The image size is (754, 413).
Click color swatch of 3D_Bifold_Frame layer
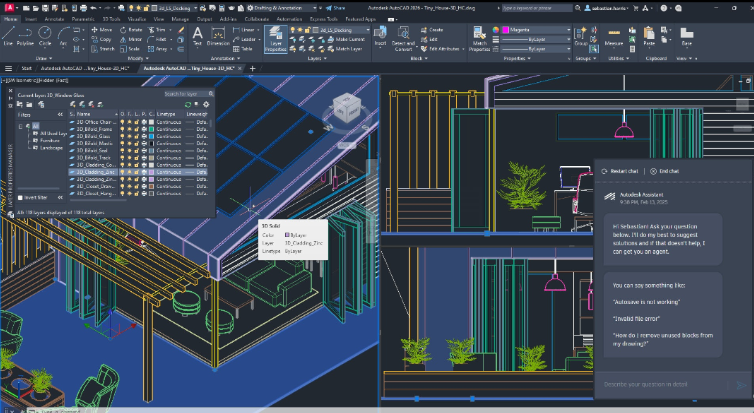click(x=151, y=129)
